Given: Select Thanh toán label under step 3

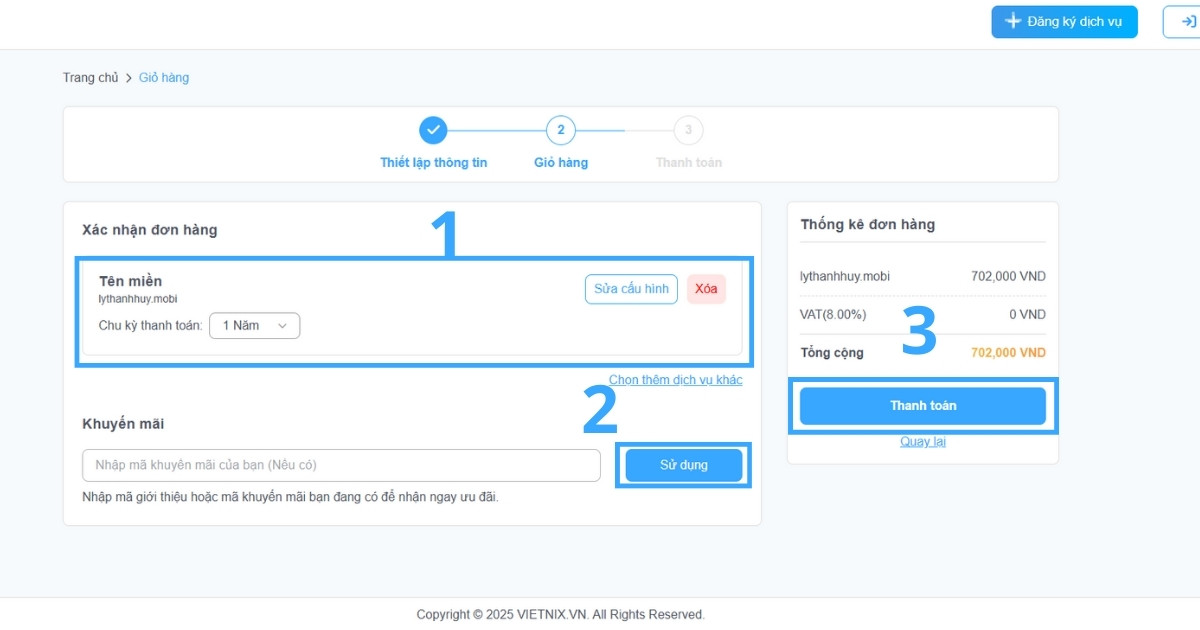Looking at the screenshot, I should point(688,162).
